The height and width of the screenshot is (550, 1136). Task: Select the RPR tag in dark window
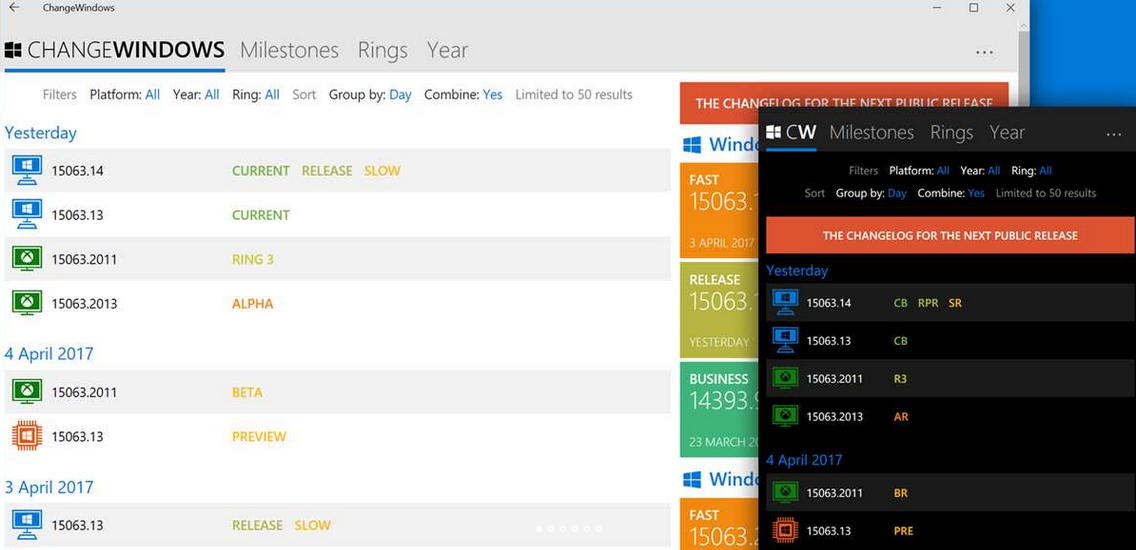click(x=928, y=303)
